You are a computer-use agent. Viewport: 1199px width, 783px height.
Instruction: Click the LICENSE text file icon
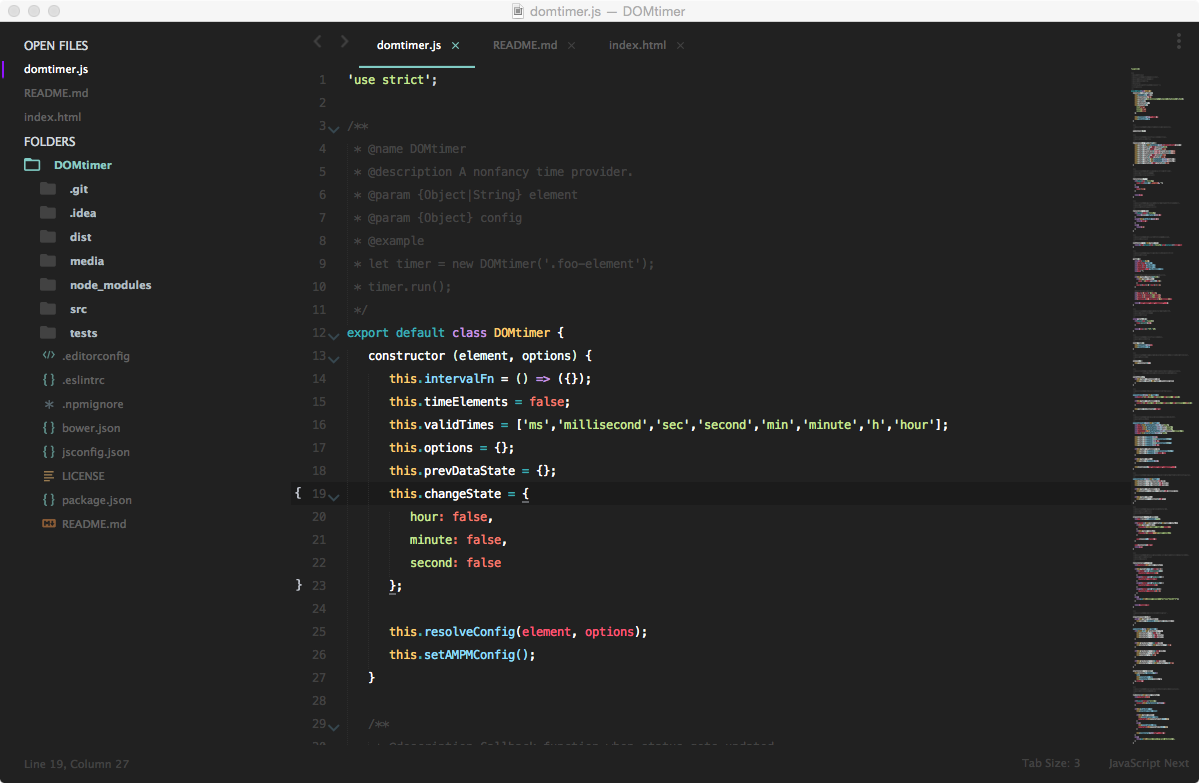pyautogui.click(x=49, y=476)
